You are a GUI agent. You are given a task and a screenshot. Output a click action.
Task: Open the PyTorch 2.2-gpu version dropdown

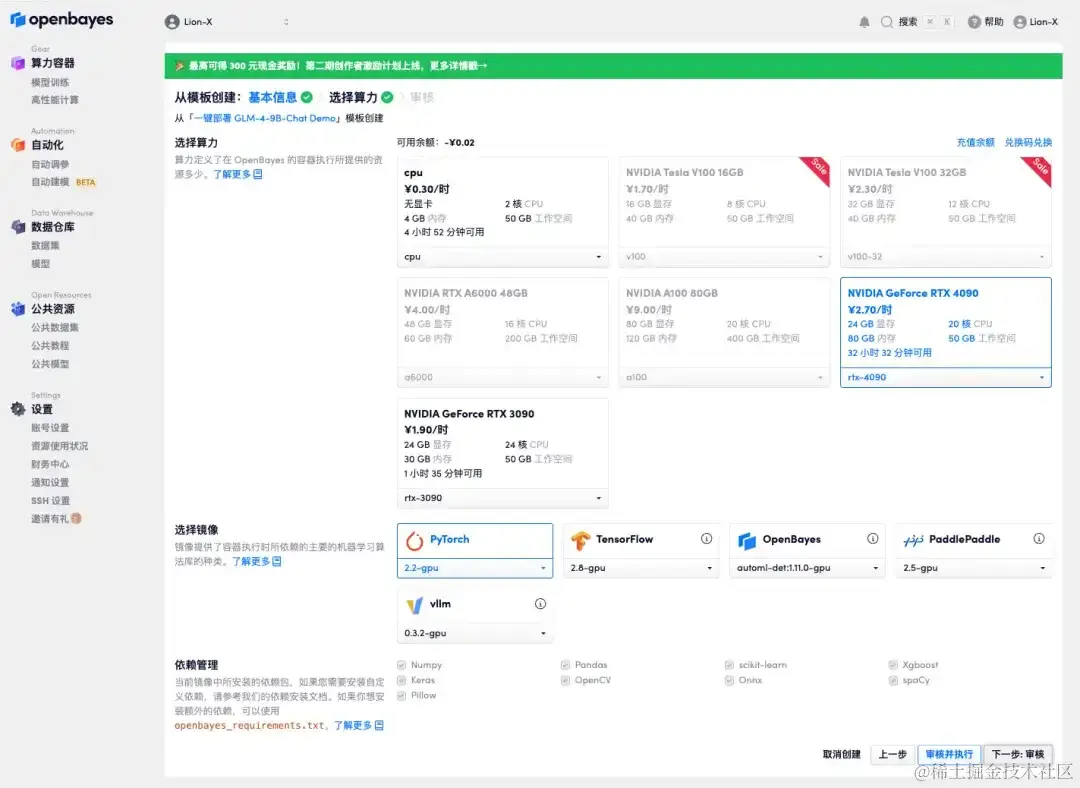tap(475, 568)
